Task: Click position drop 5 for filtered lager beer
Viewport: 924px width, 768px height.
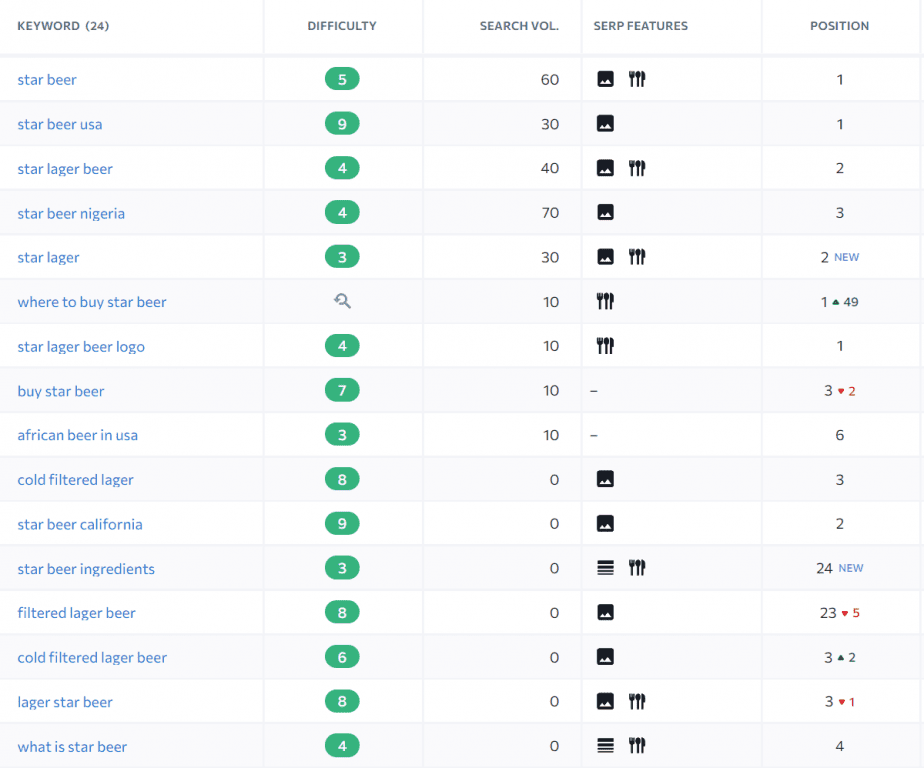Action: 850,613
